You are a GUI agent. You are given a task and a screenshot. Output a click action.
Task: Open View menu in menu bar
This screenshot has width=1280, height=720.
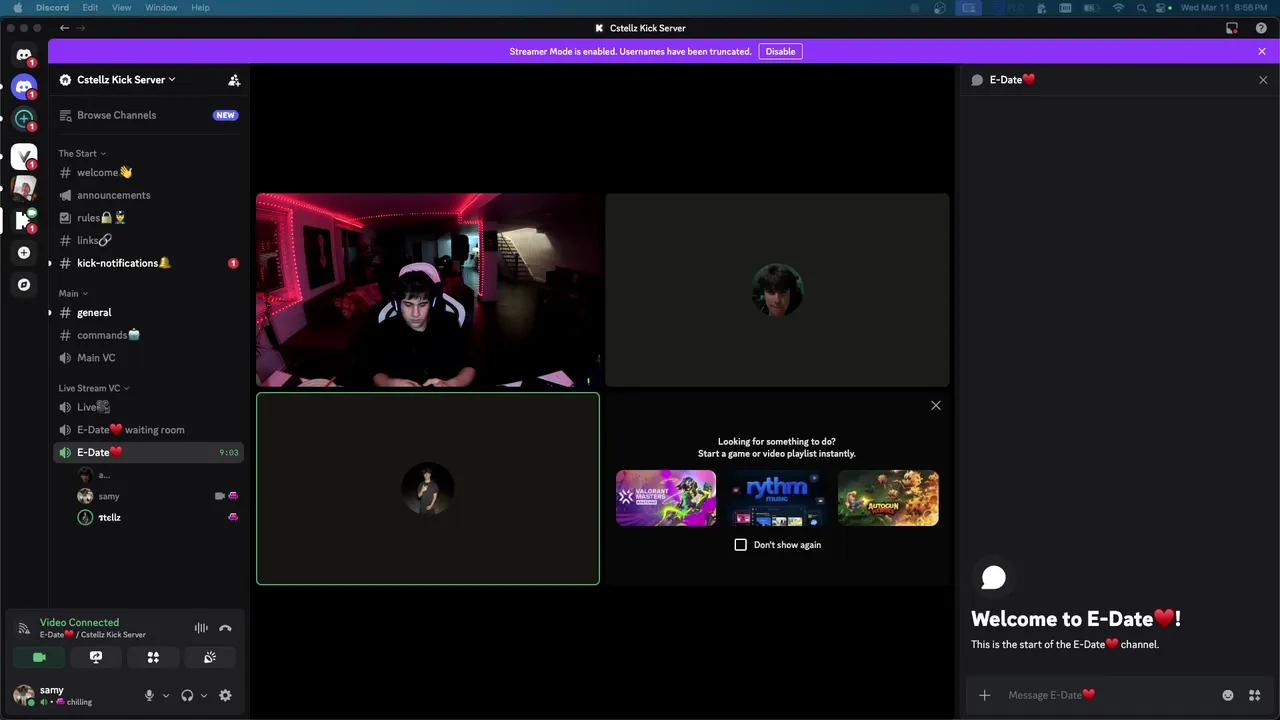coord(121,7)
